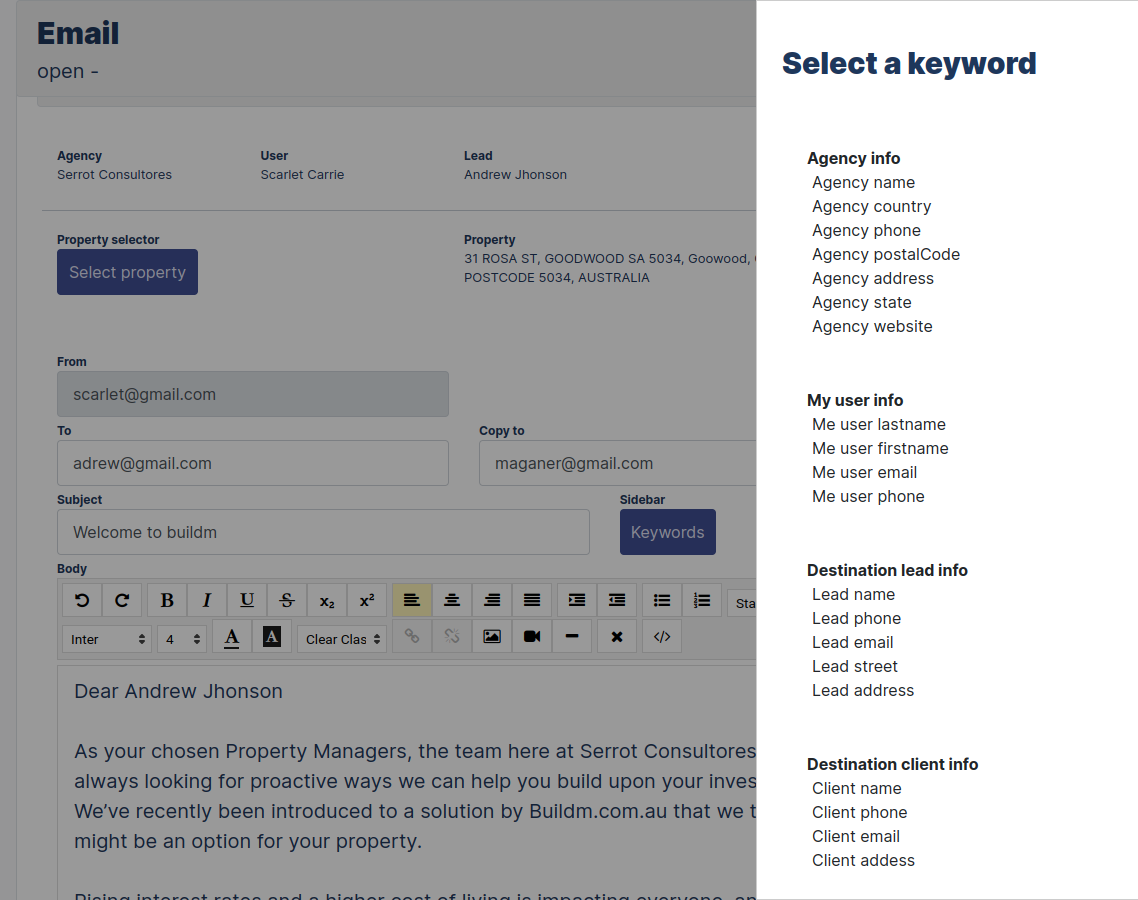Choose the Lead email keyword
Viewport: 1138px width, 900px height.
coord(852,642)
